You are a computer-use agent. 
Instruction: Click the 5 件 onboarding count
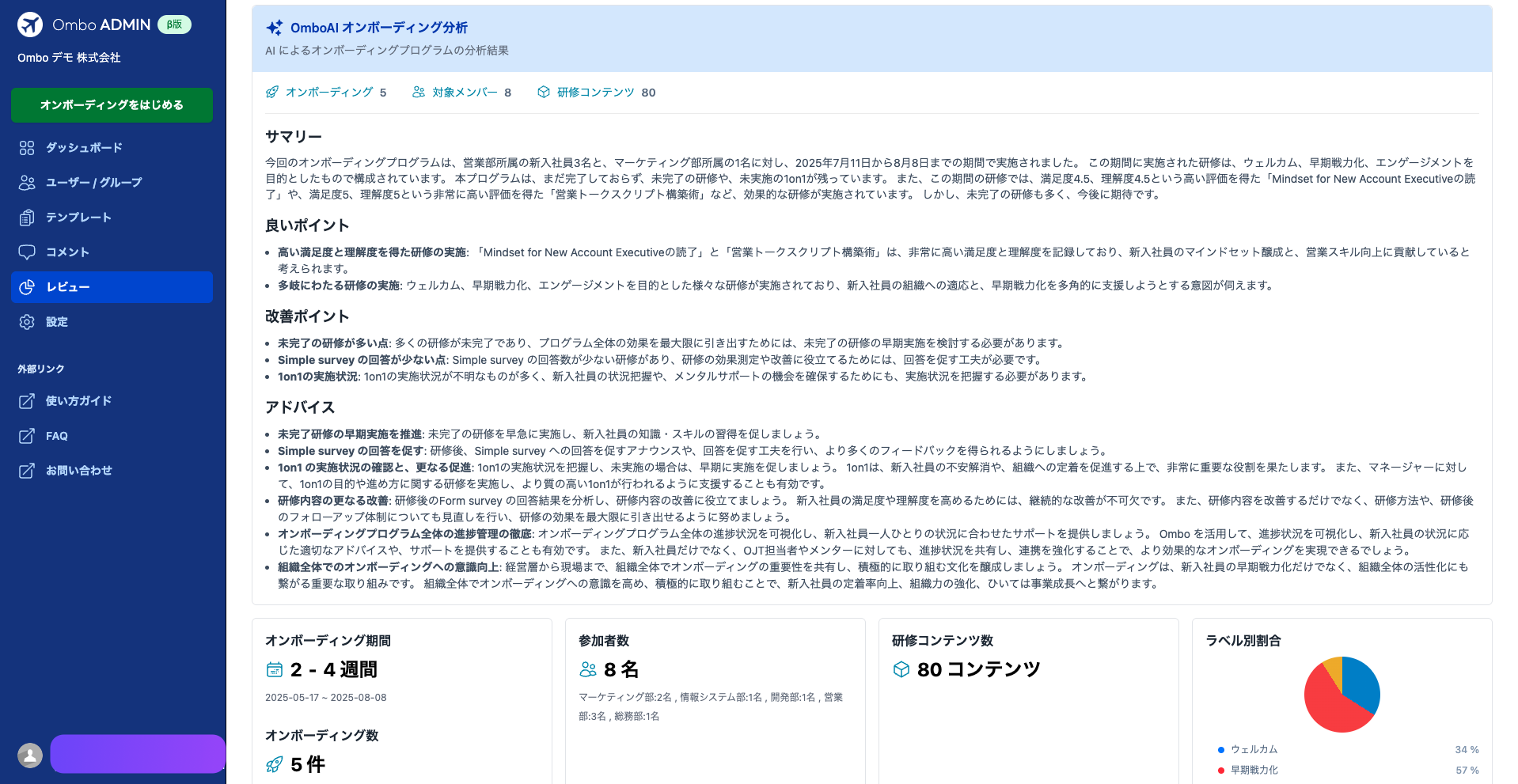[x=308, y=765]
